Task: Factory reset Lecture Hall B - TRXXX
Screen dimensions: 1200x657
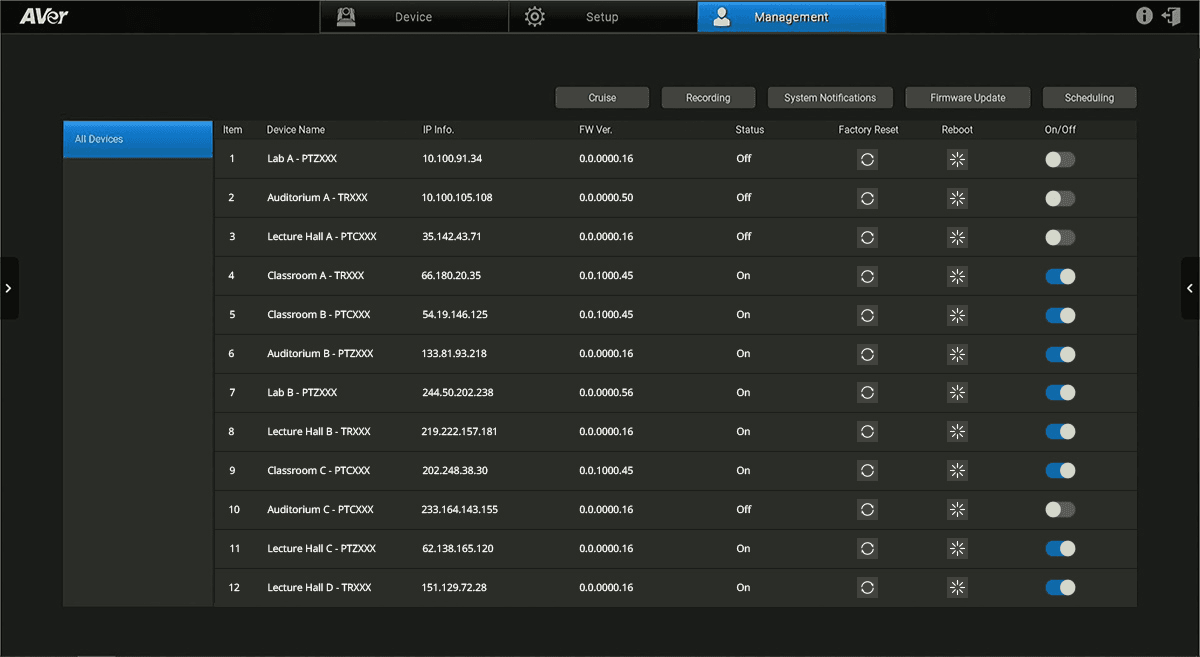Action: click(x=868, y=432)
